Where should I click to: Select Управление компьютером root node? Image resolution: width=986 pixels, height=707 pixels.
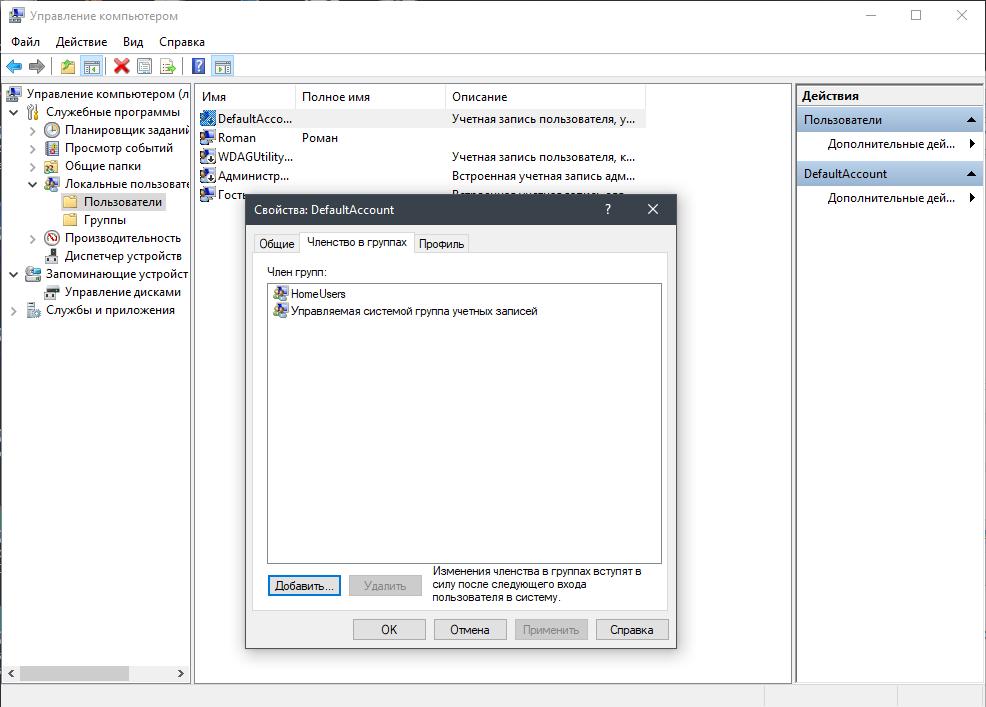pos(108,94)
